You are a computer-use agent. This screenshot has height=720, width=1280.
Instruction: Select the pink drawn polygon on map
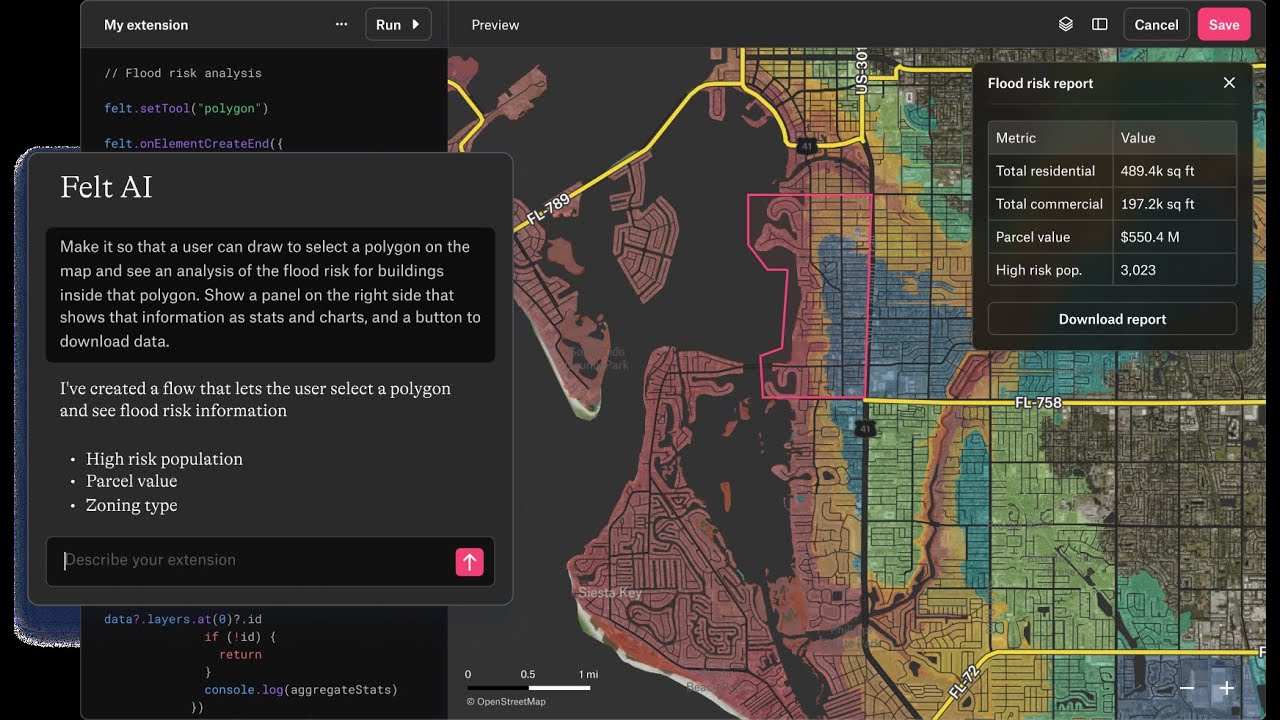(810, 296)
